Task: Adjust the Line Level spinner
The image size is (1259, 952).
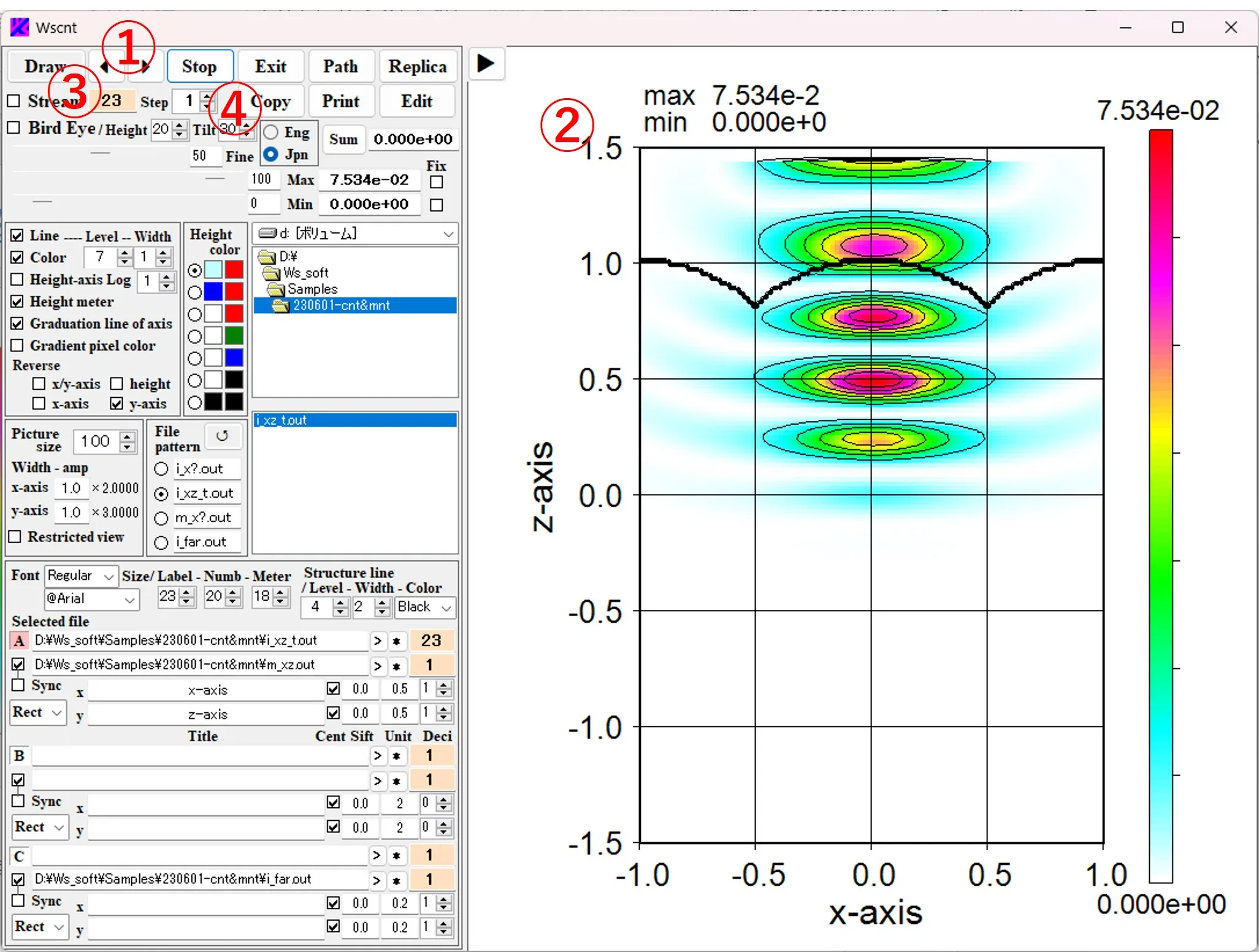Action: point(125,257)
